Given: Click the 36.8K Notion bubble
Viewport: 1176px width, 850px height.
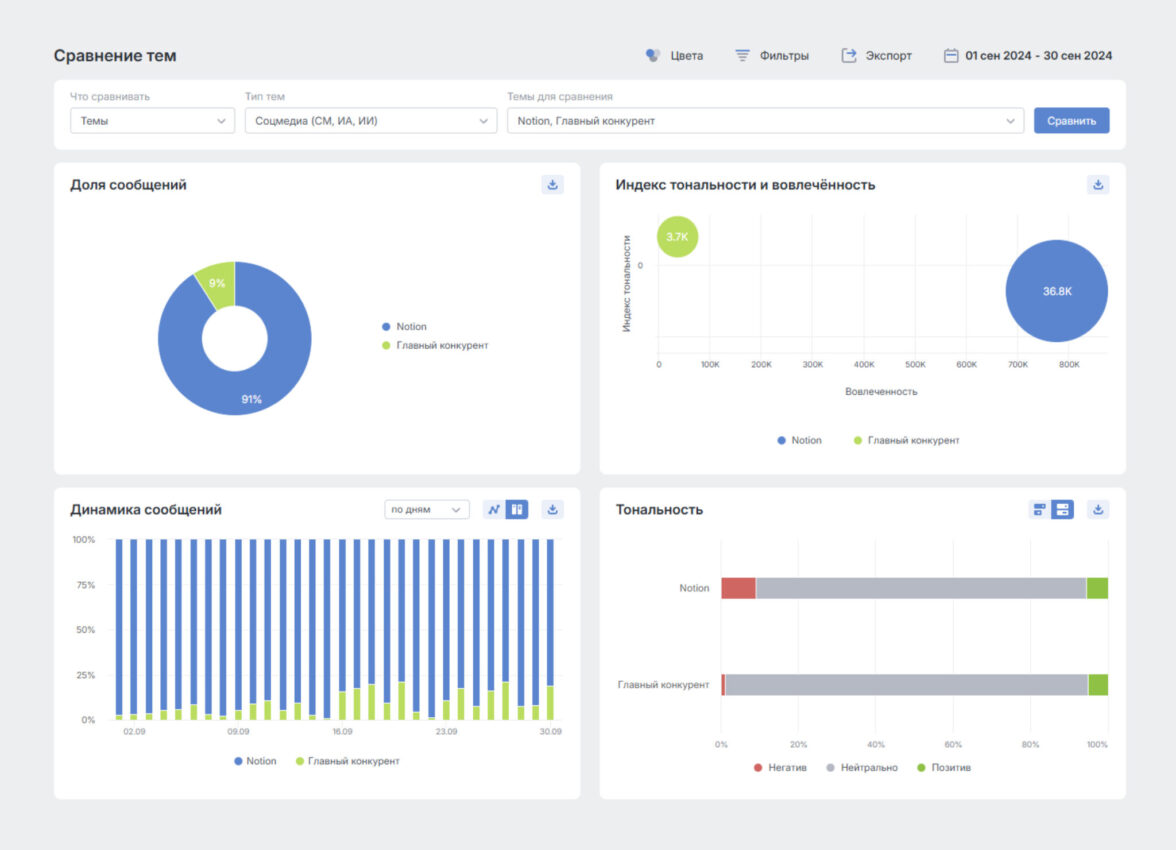Looking at the screenshot, I should 1056,291.
